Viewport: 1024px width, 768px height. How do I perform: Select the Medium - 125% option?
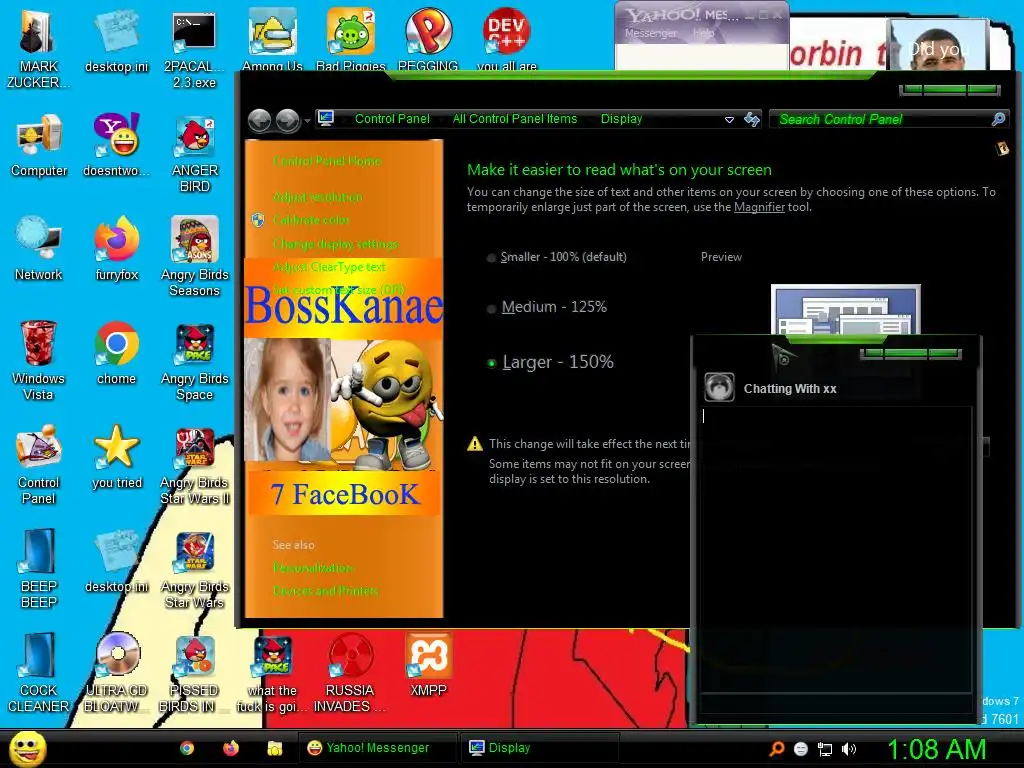click(x=547, y=307)
